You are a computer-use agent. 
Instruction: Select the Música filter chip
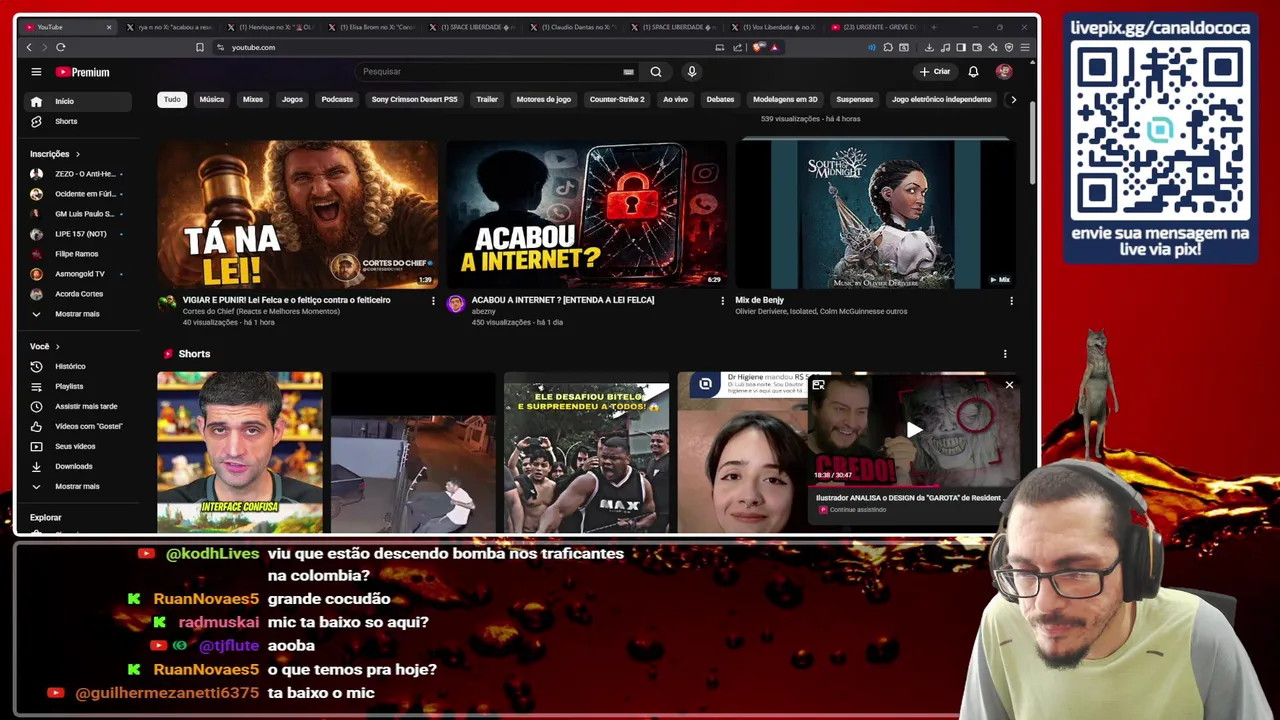tap(211, 99)
